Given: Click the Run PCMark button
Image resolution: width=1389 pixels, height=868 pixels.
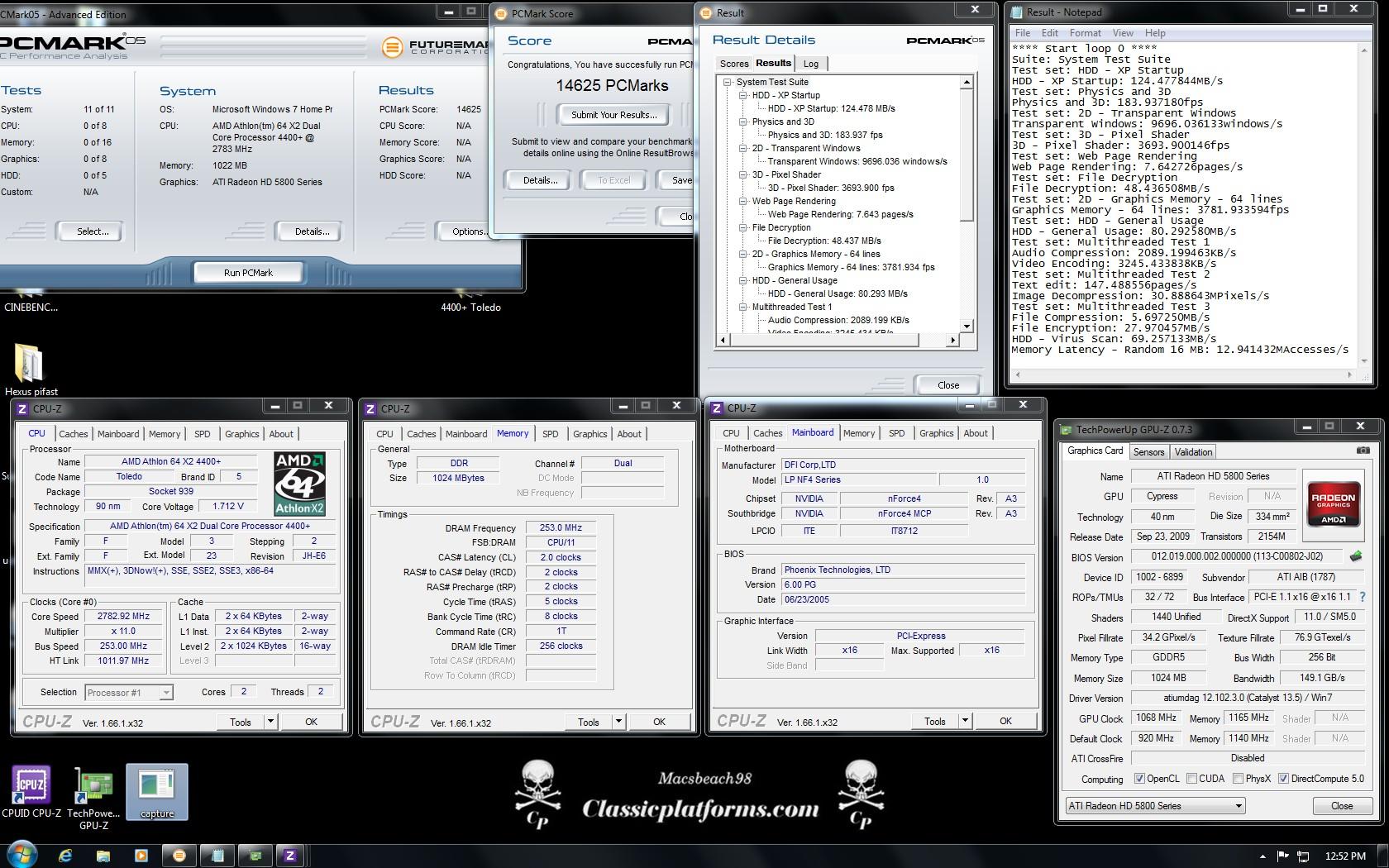Looking at the screenshot, I should point(248,273).
